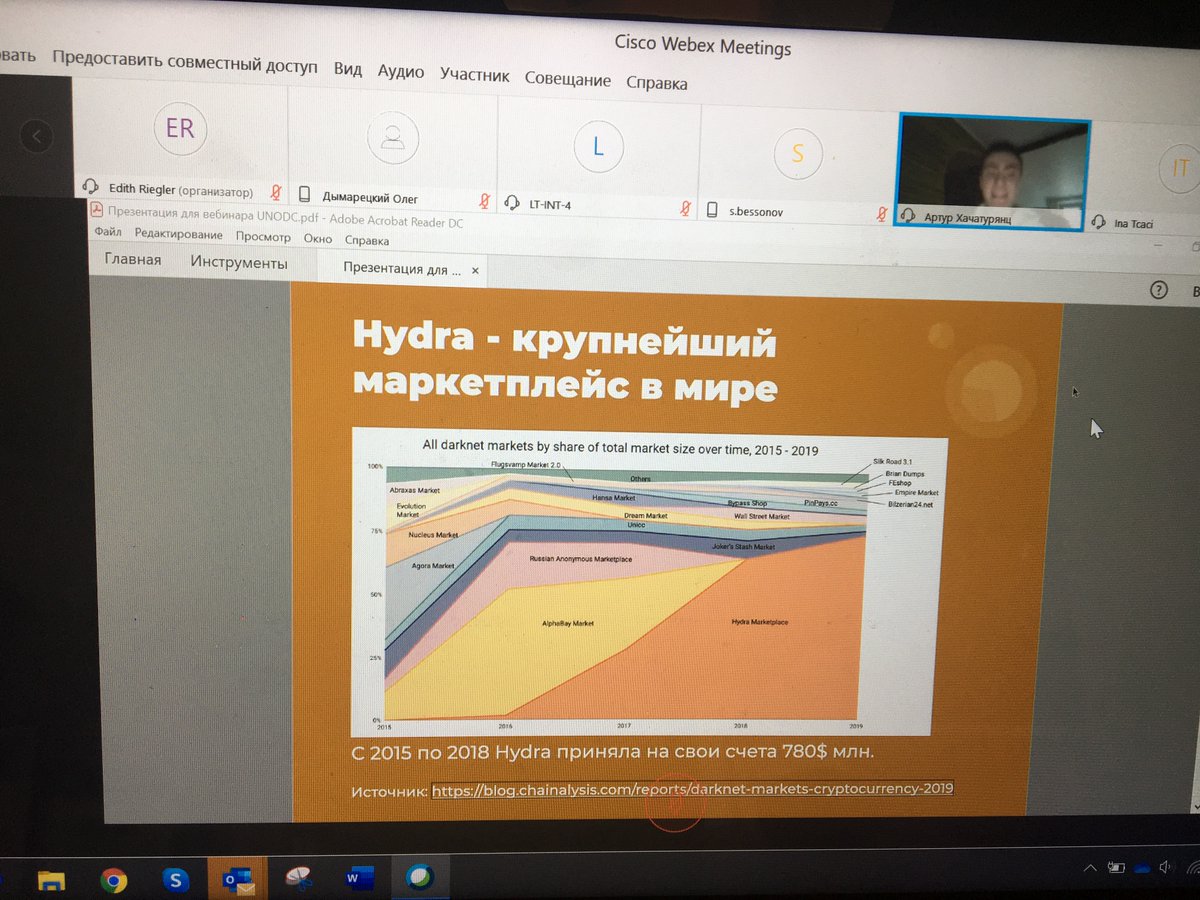This screenshot has width=1200, height=900.
Task: Click the 'Hydra Marketplace' chart label
Action: 760,622
